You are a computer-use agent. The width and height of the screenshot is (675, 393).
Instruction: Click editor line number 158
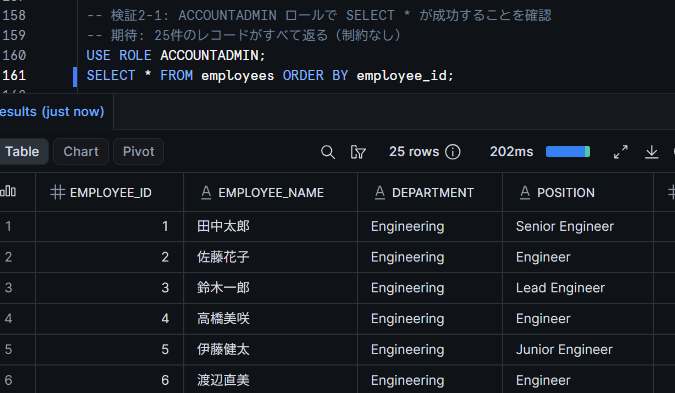pyautogui.click(x=14, y=15)
